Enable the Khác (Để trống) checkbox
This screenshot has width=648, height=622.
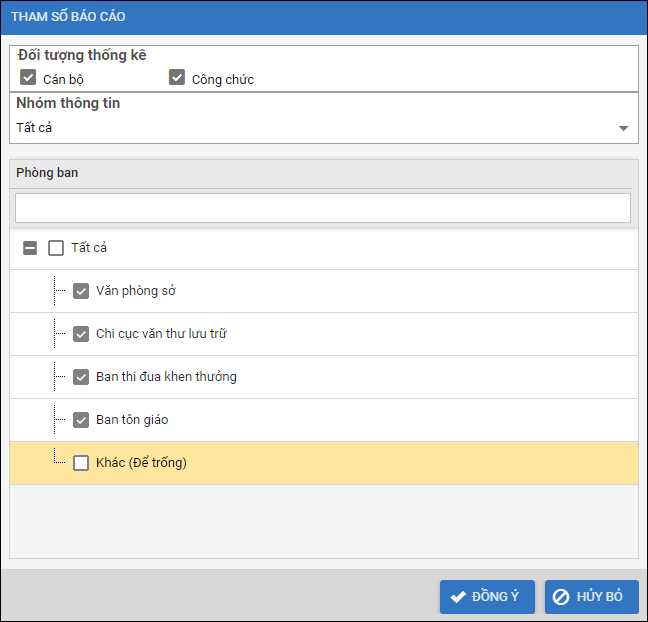point(81,463)
